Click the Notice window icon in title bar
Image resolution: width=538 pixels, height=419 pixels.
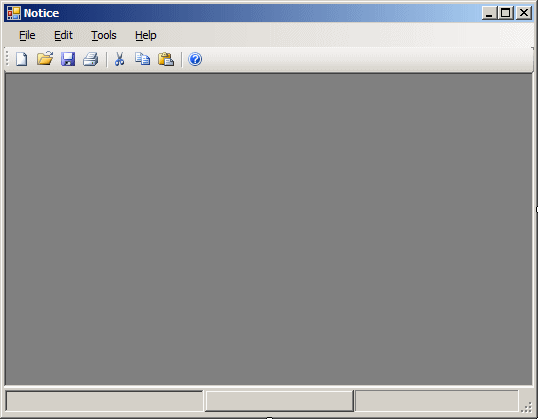coord(14,13)
